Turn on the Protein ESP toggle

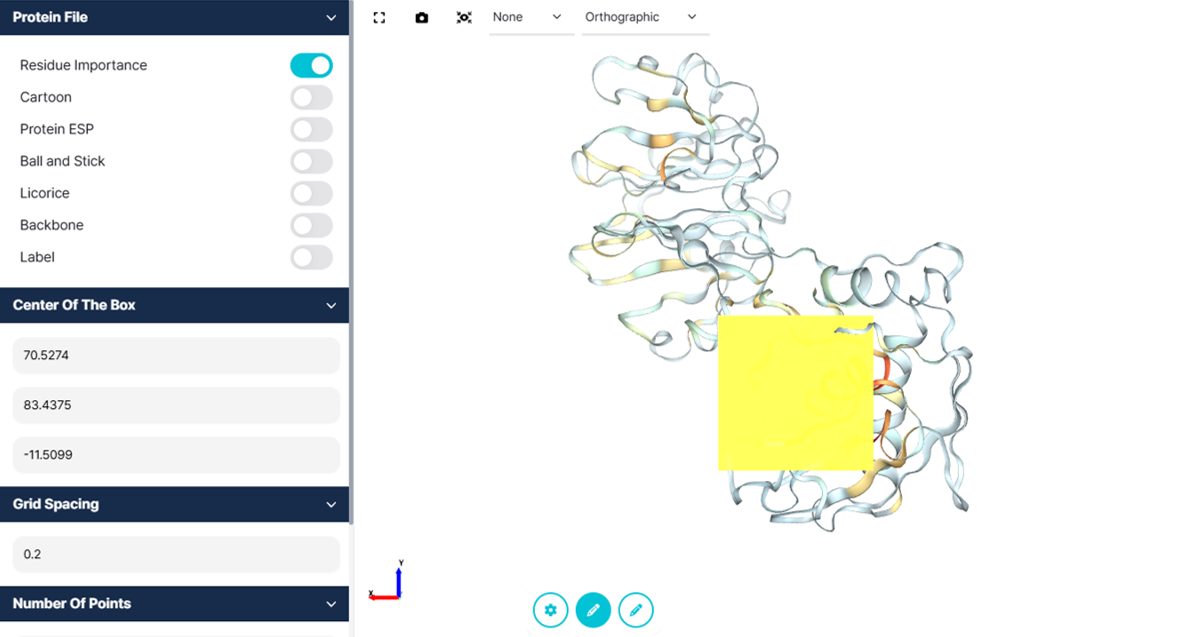click(x=311, y=129)
